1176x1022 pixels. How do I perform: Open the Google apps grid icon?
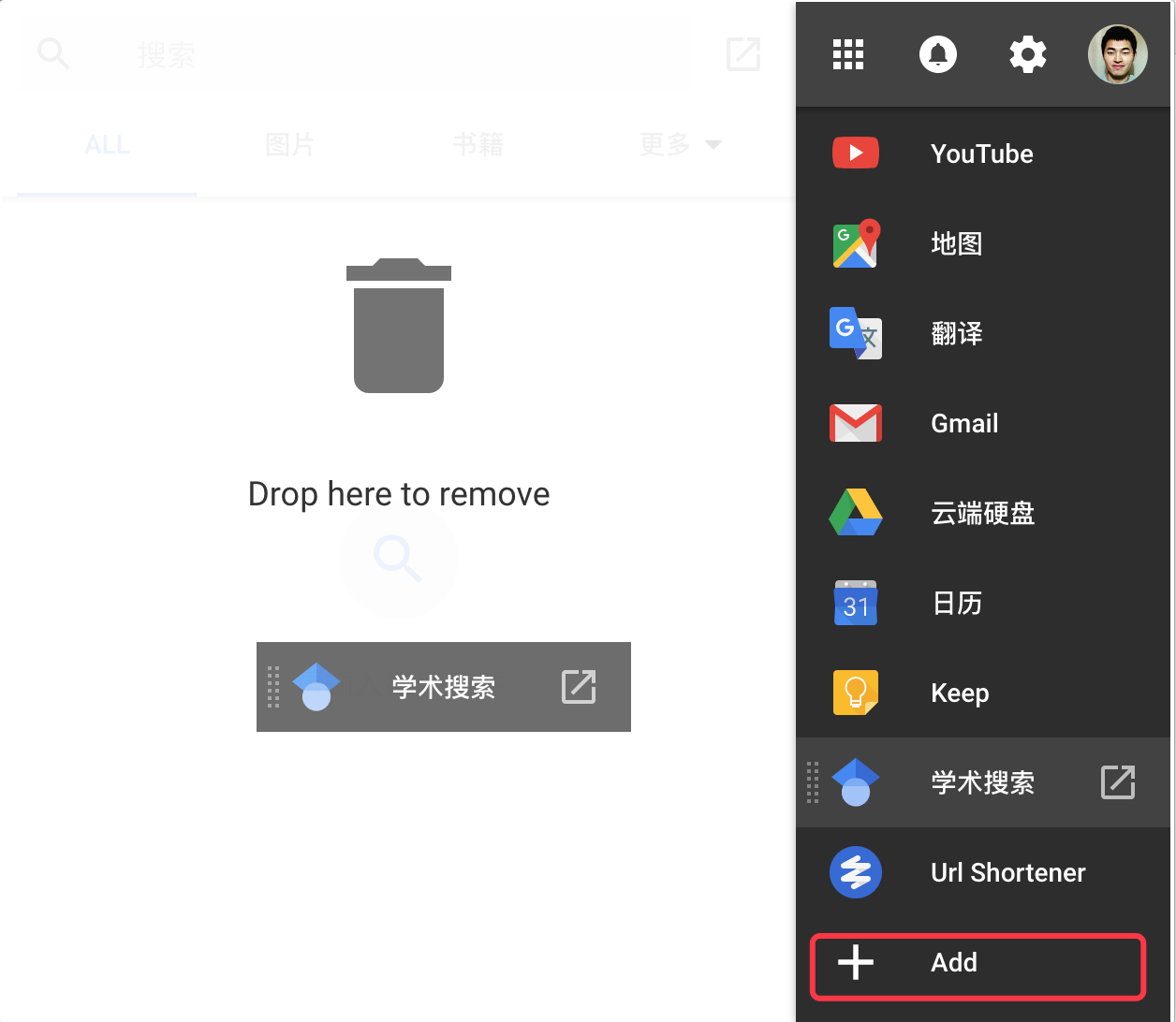click(848, 54)
